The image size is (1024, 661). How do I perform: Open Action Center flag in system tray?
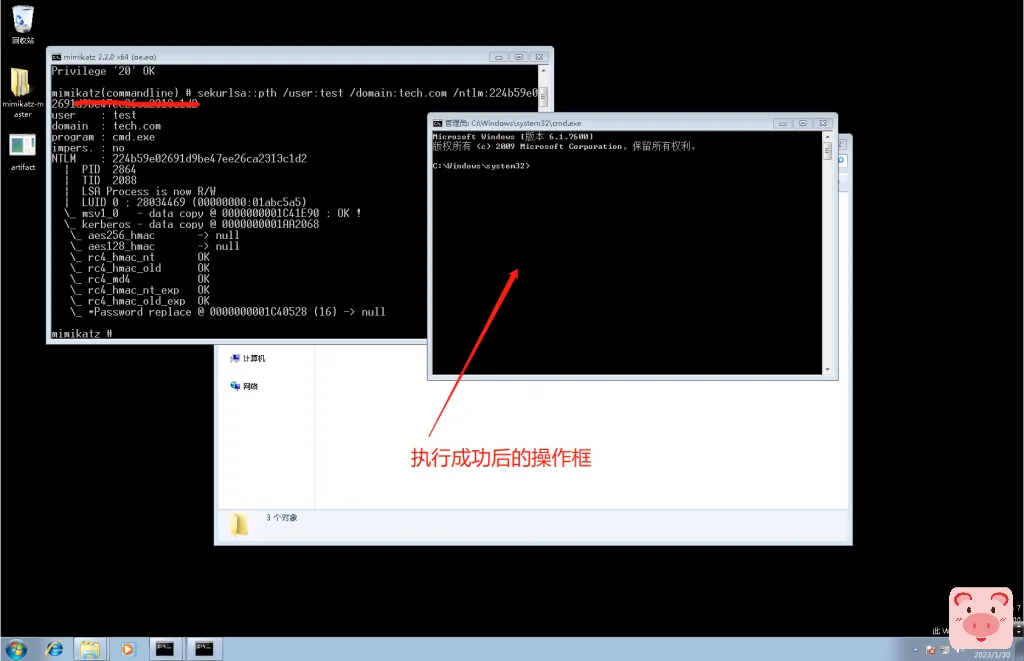(930, 650)
